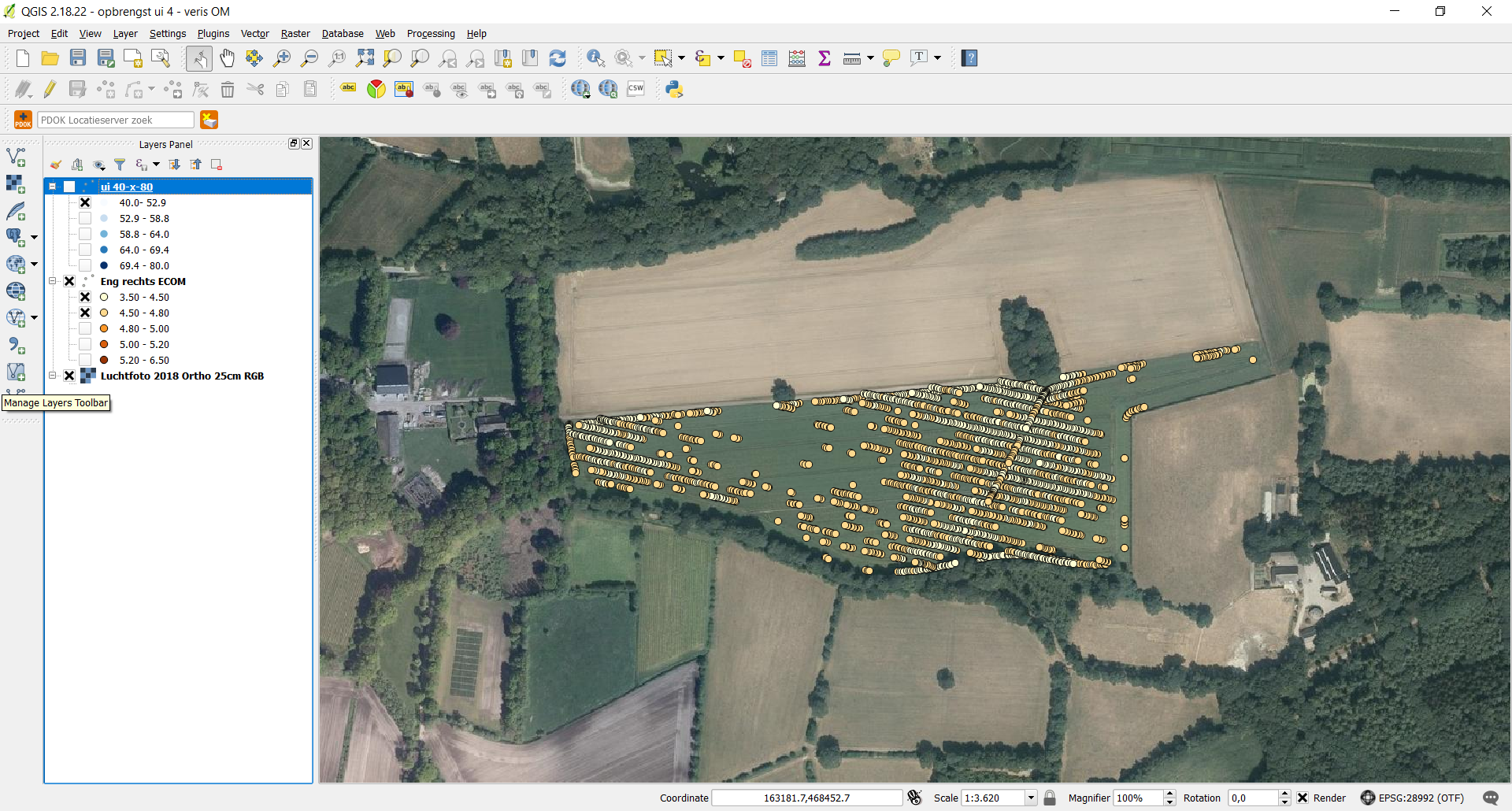Open the Scale dropdown list
This screenshot has width=1512, height=811.
(1030, 798)
